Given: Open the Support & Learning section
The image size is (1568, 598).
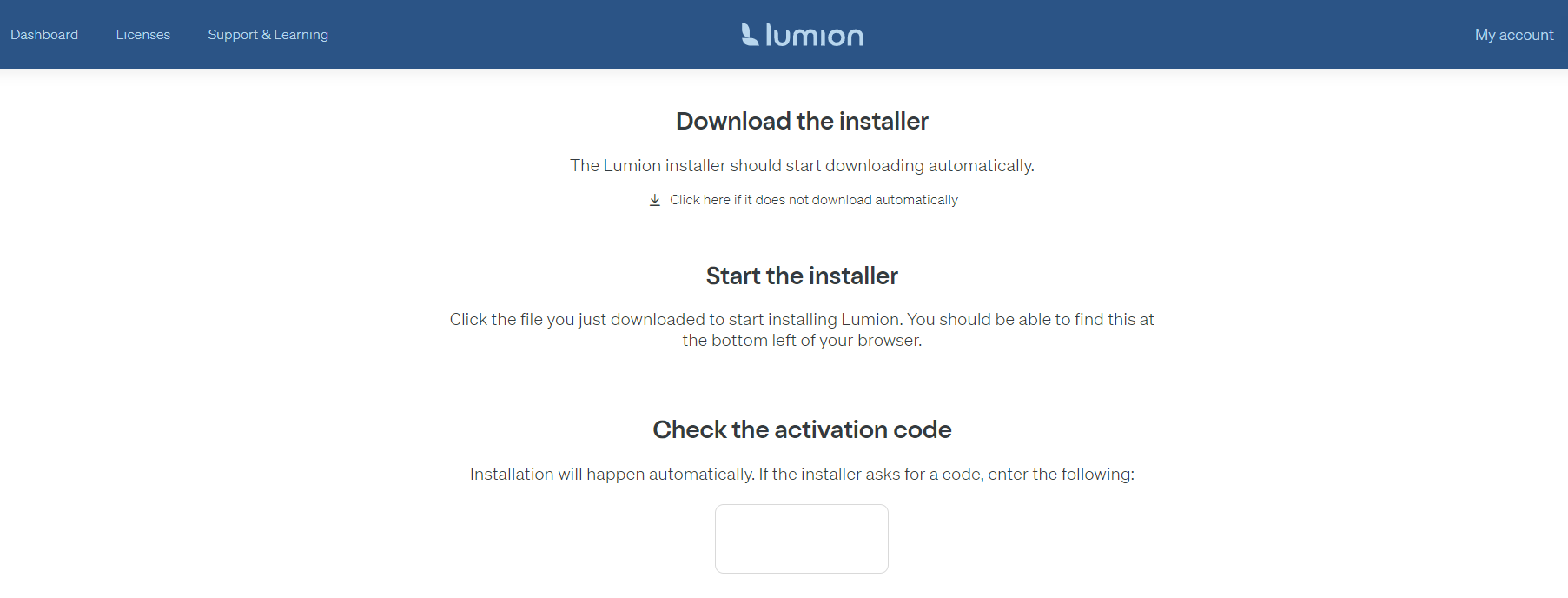Looking at the screenshot, I should pos(268,35).
